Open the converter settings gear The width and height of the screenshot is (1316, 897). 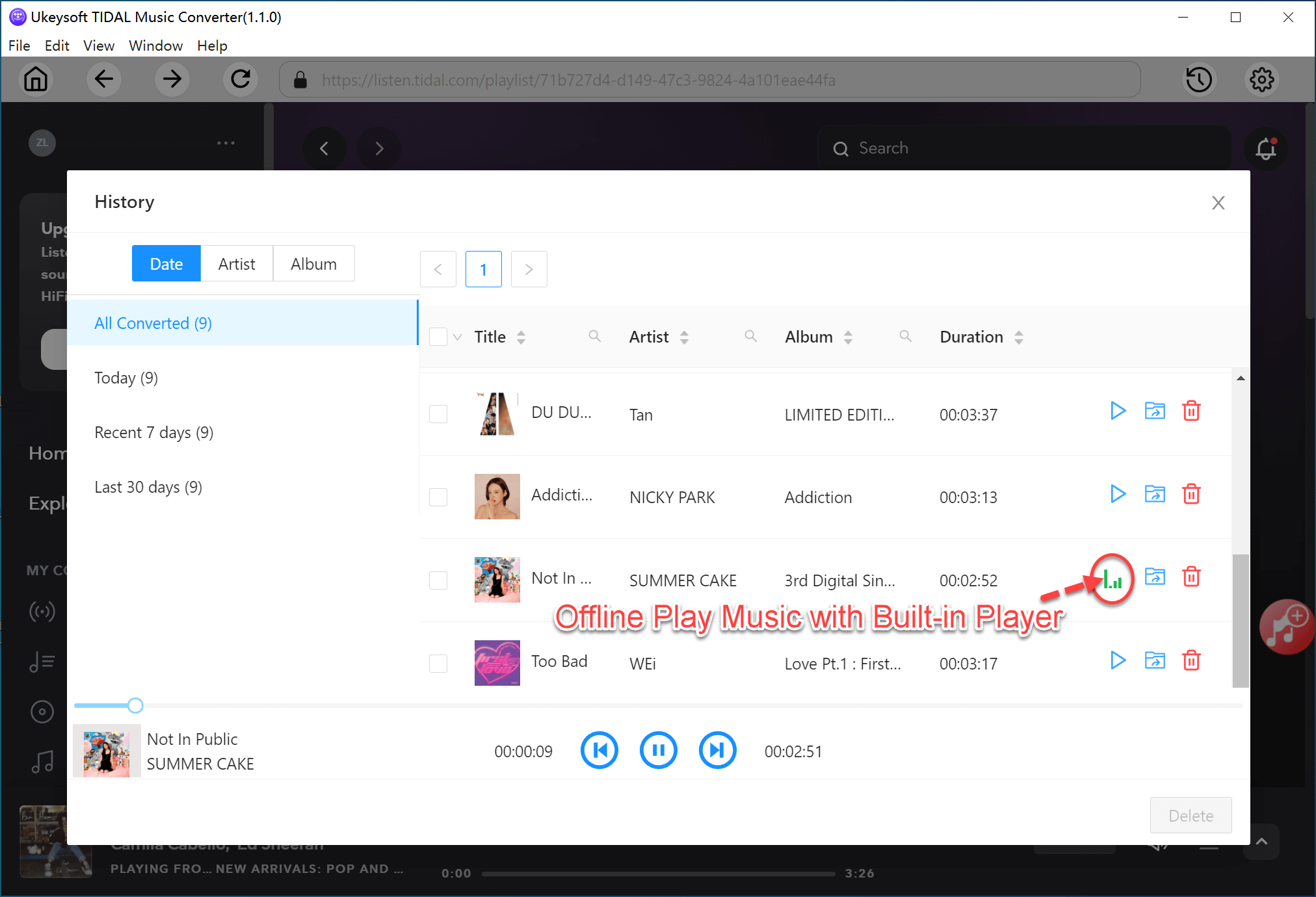click(1262, 79)
